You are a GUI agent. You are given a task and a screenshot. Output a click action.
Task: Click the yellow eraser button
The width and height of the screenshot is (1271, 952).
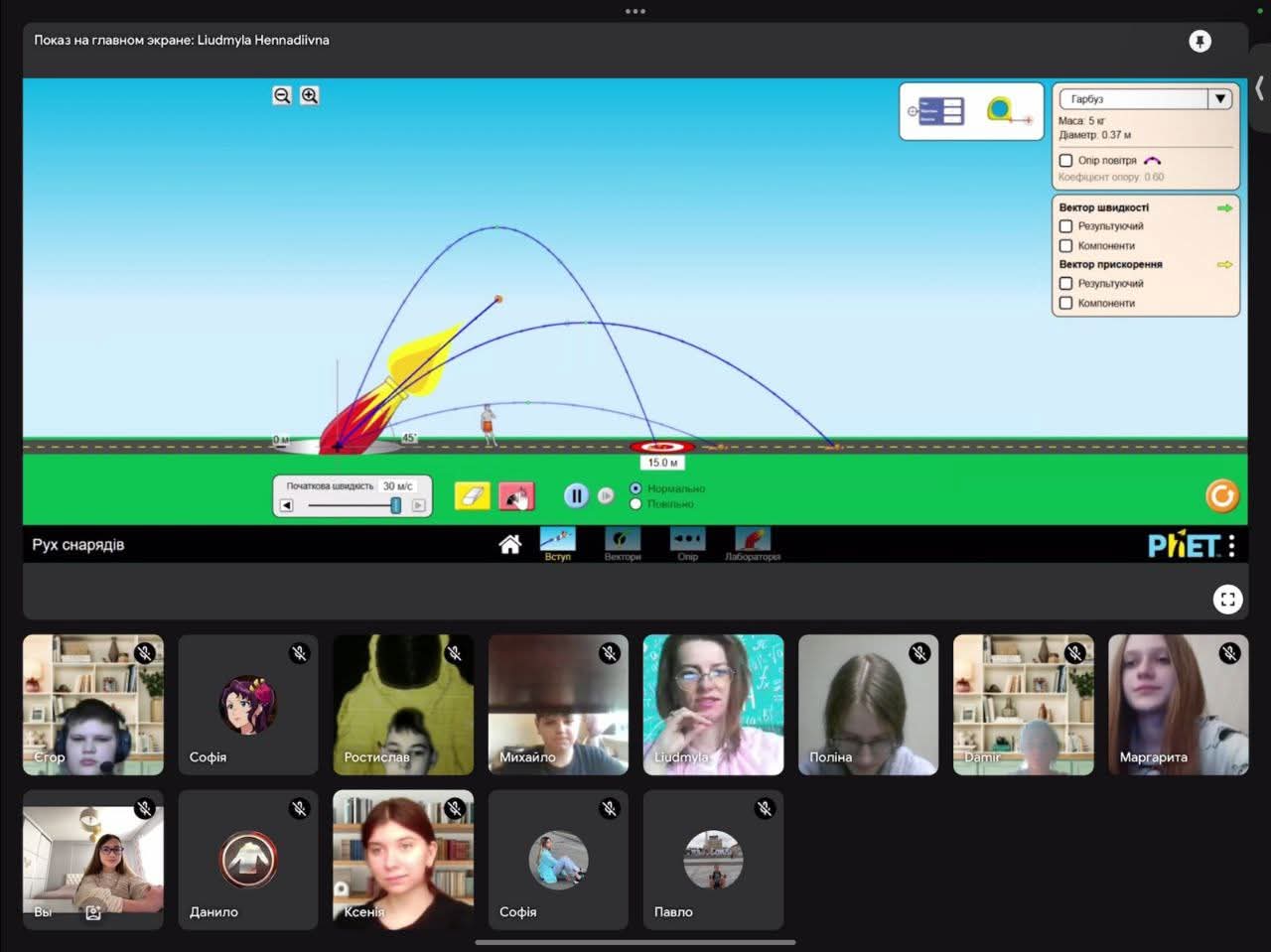click(x=472, y=495)
